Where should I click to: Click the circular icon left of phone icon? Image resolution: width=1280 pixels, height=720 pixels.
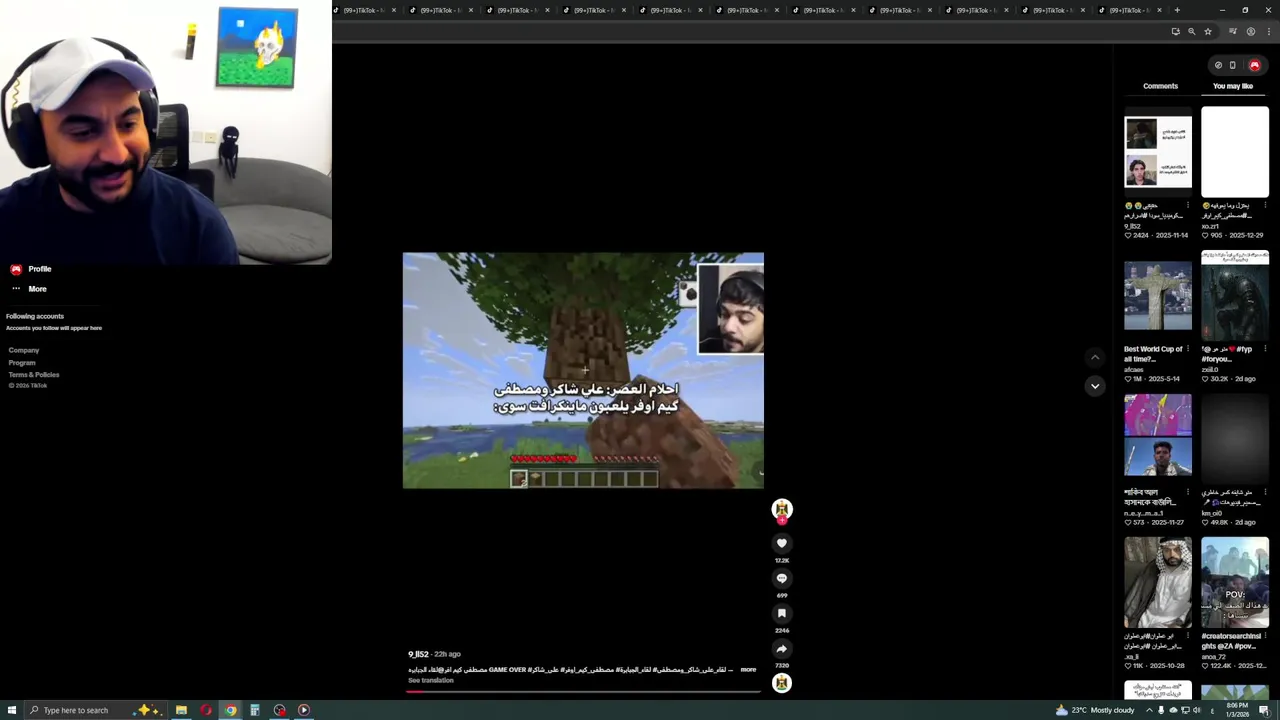[1218, 65]
